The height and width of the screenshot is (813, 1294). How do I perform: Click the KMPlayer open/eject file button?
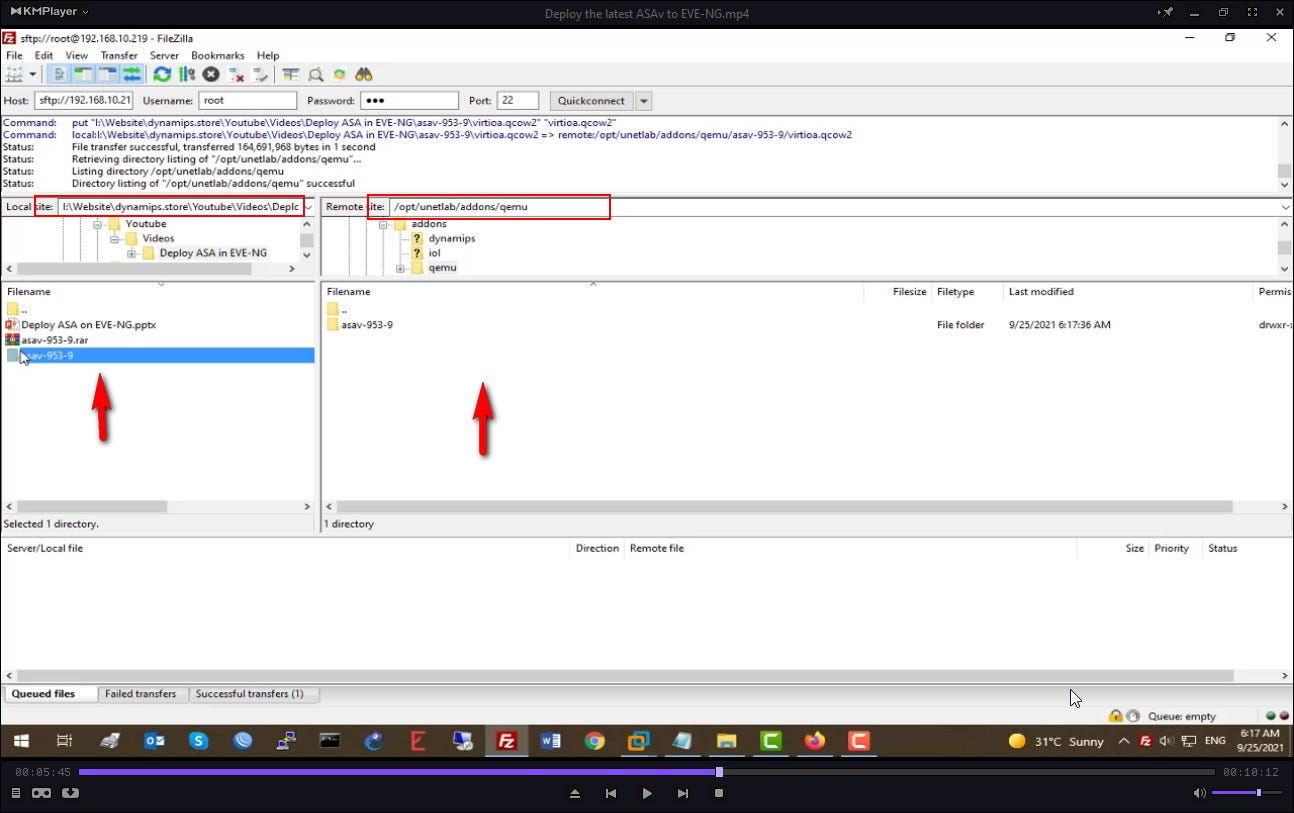tap(575, 793)
